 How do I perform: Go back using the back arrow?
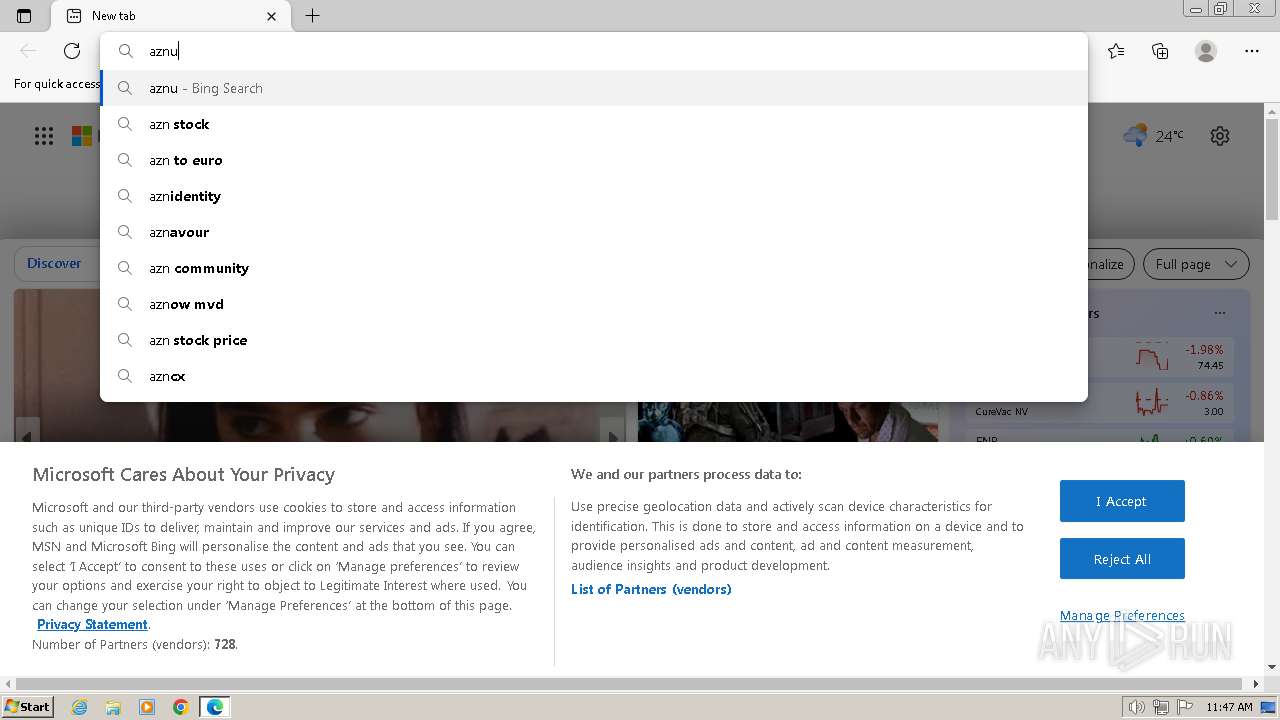pos(28,51)
